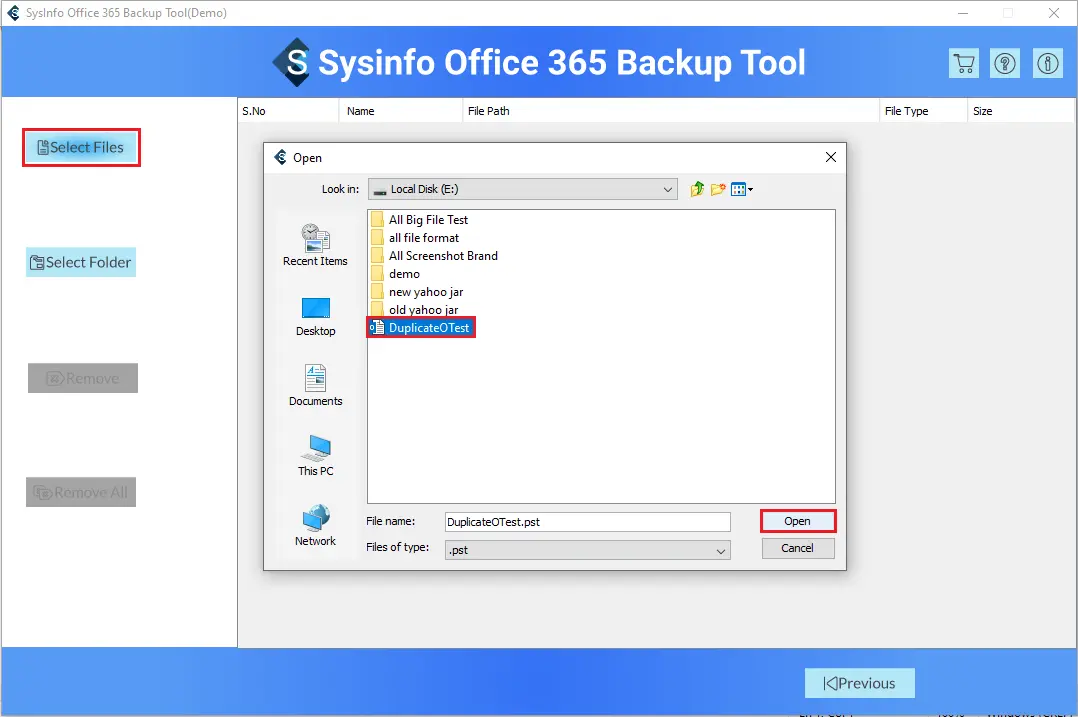Select the DuplicateOTest PST file
Viewport: 1078px width, 717px height.
(421, 328)
